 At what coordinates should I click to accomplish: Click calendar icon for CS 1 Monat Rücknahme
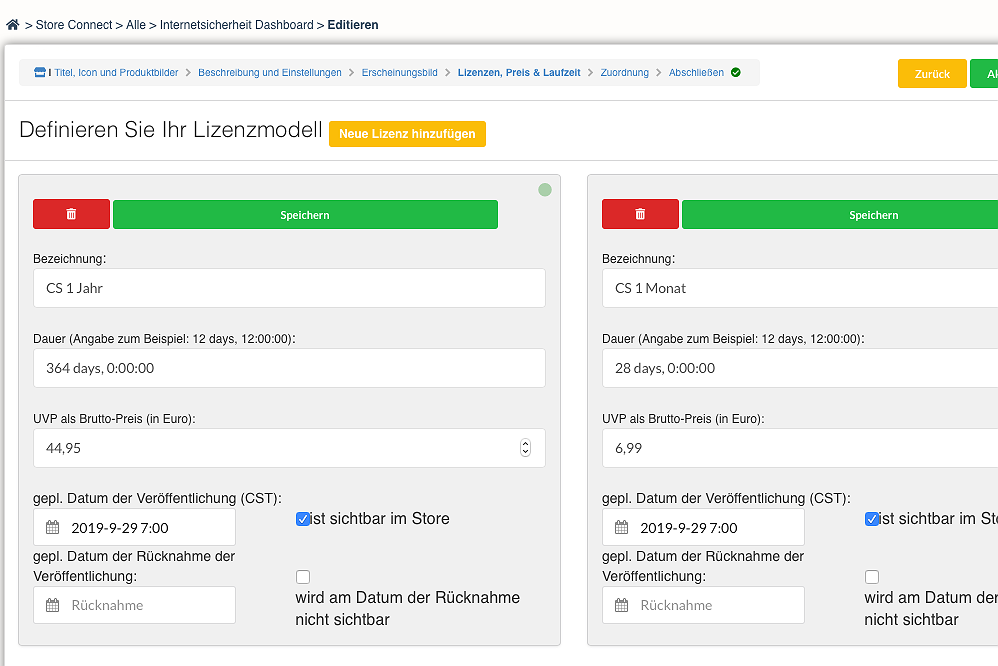[x=622, y=605]
